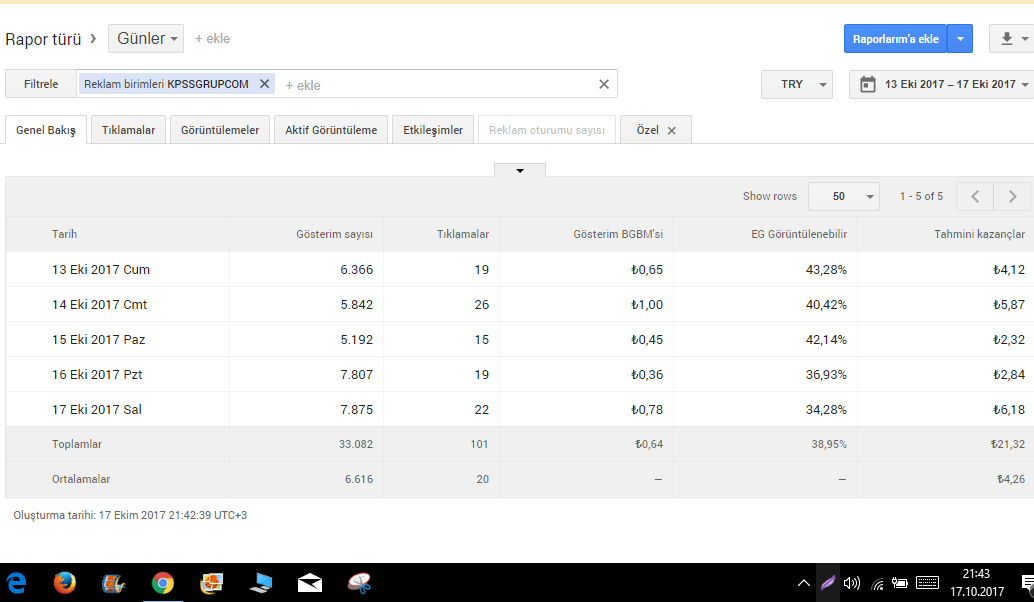Select row 14 Eki 2017 Cmt

click(520, 304)
